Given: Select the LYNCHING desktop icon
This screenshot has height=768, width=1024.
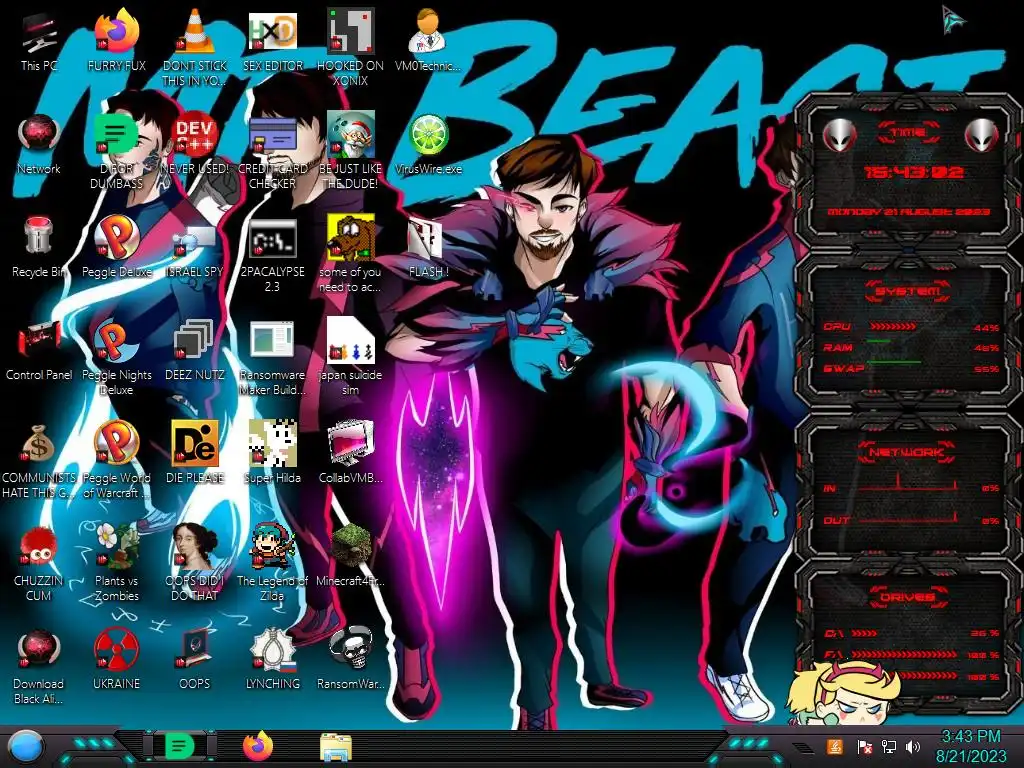Looking at the screenshot, I should [x=272, y=649].
